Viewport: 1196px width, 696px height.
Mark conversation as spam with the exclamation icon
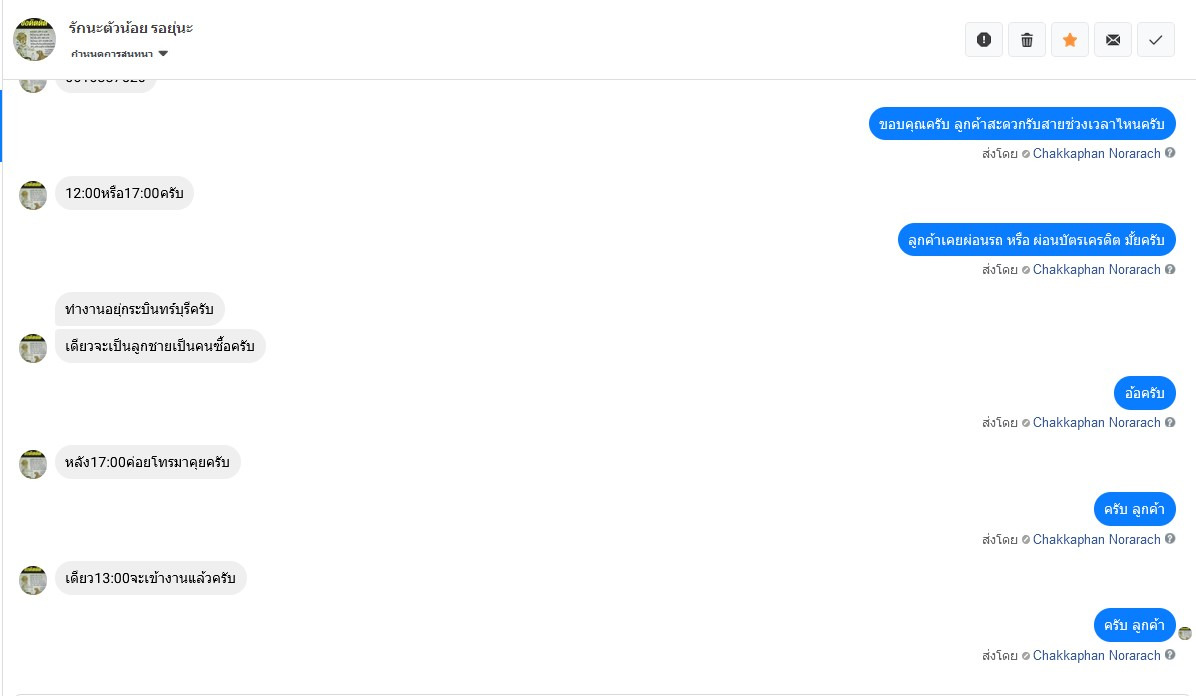983,40
